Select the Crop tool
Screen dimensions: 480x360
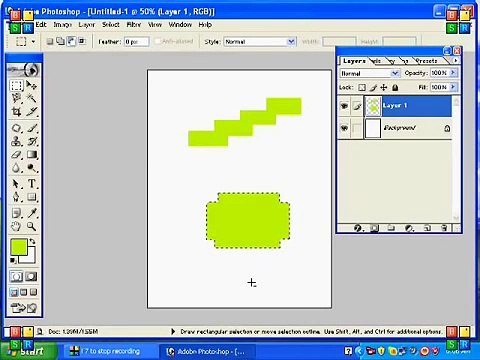16,112
